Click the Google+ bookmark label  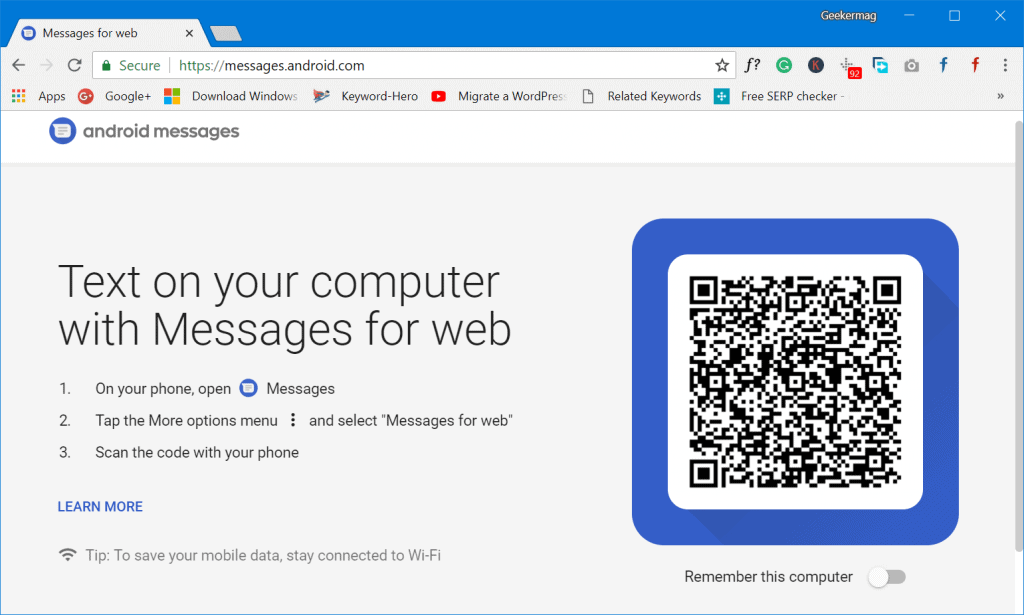(x=128, y=96)
